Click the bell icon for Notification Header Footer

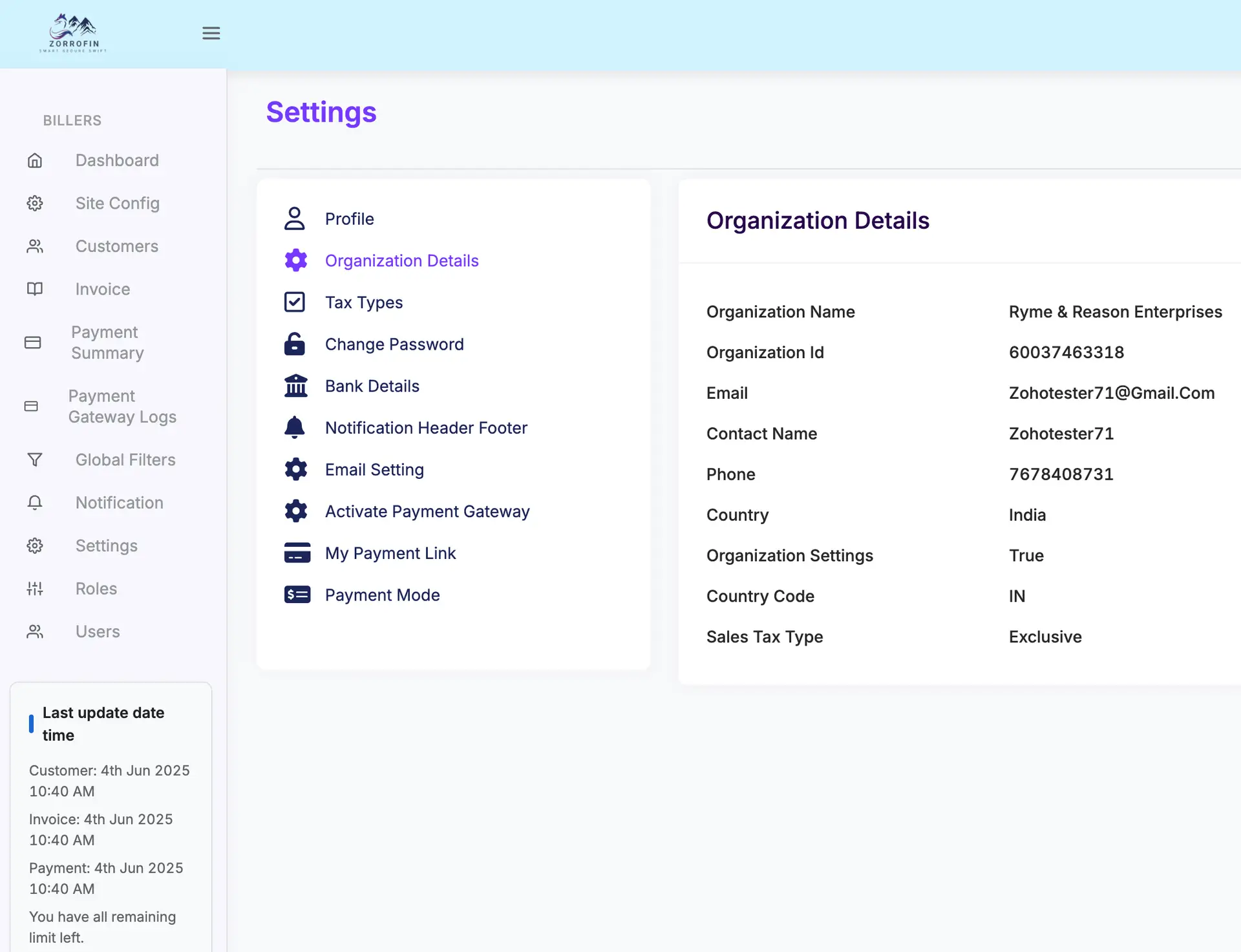click(295, 427)
